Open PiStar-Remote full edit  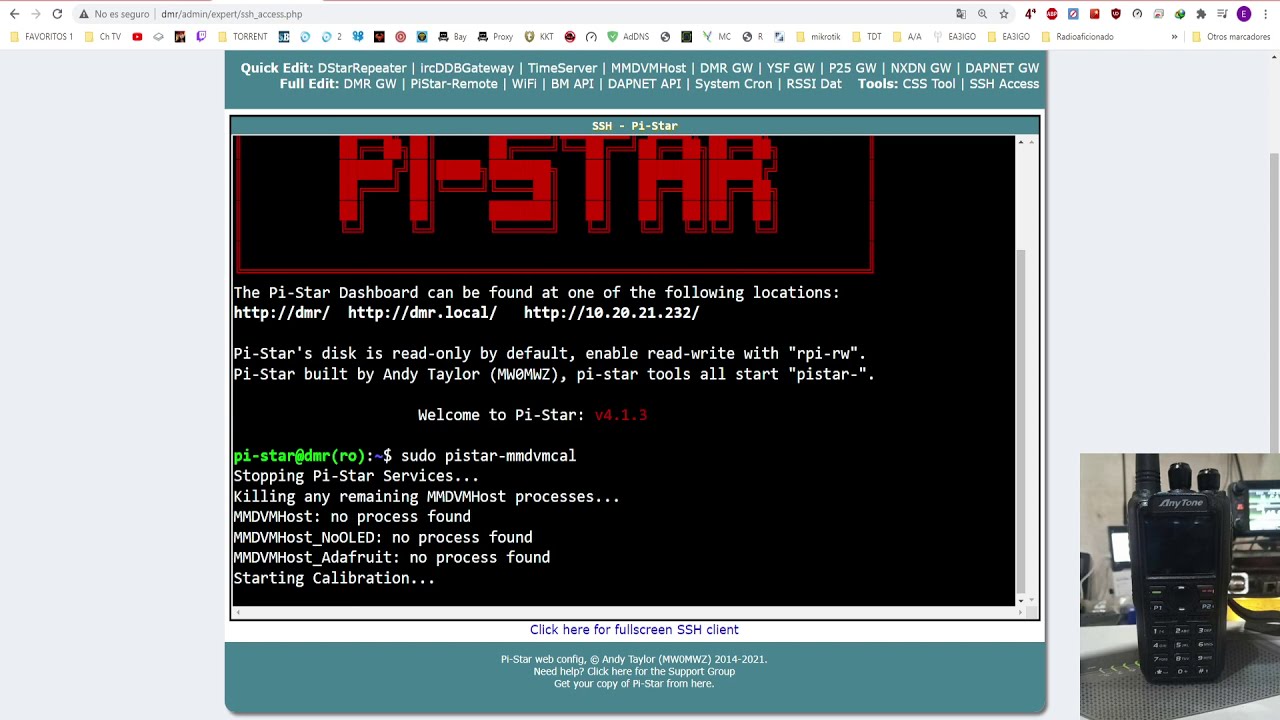coord(454,84)
